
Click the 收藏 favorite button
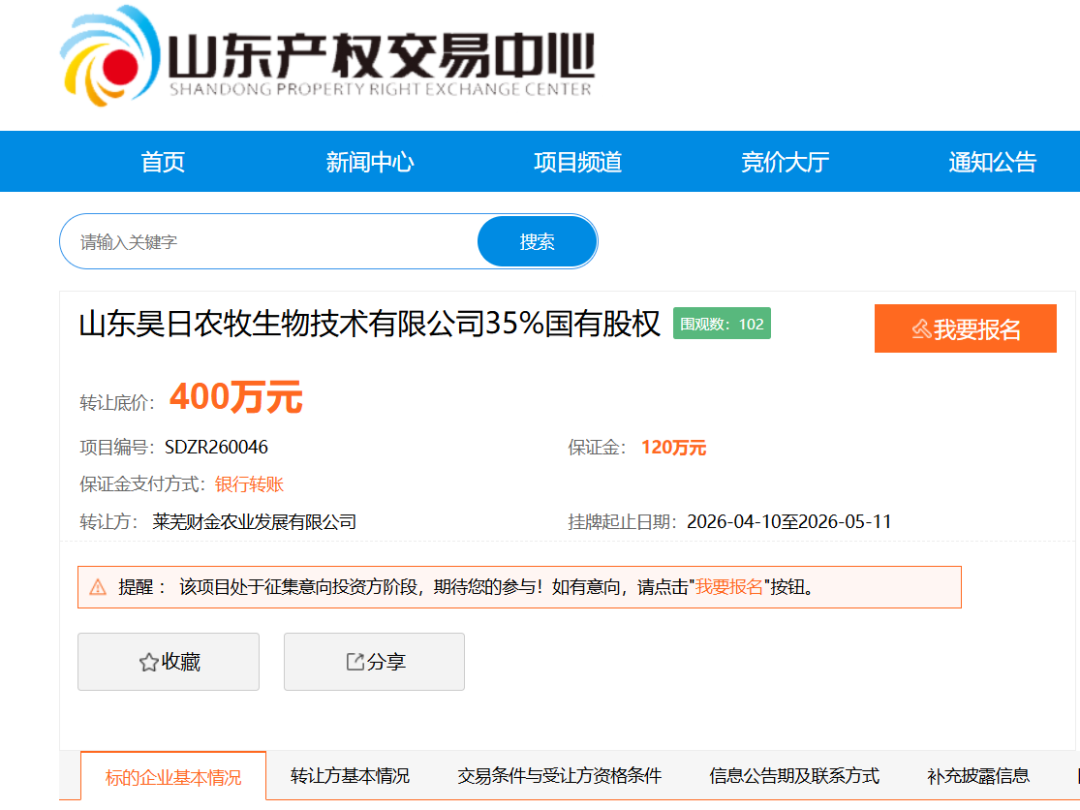pyautogui.click(x=169, y=662)
